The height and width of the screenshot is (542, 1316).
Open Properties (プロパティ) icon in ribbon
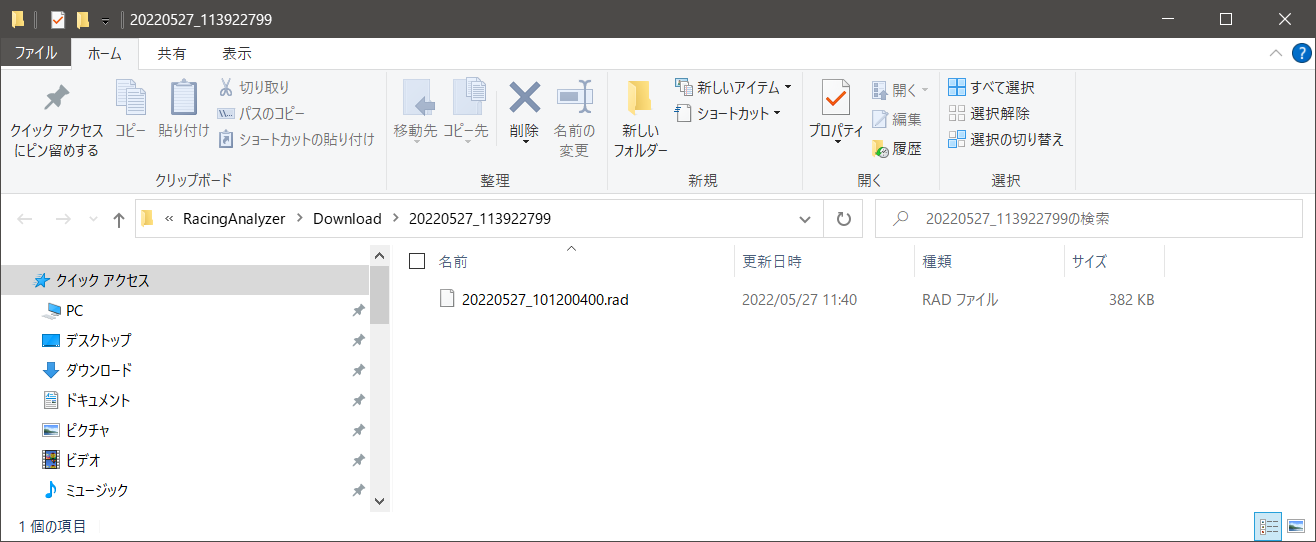835,100
